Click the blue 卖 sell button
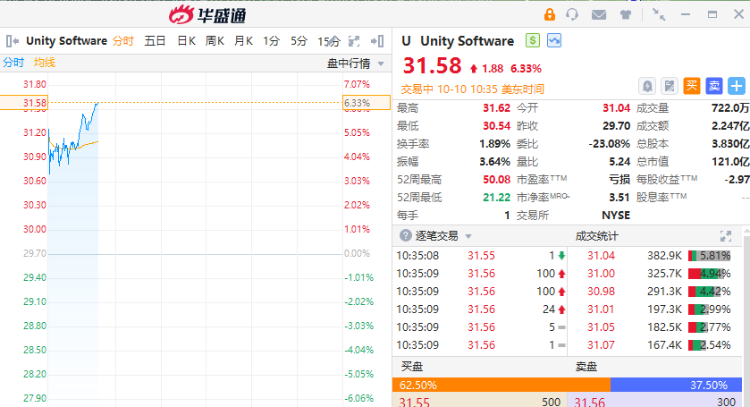 (x=714, y=86)
